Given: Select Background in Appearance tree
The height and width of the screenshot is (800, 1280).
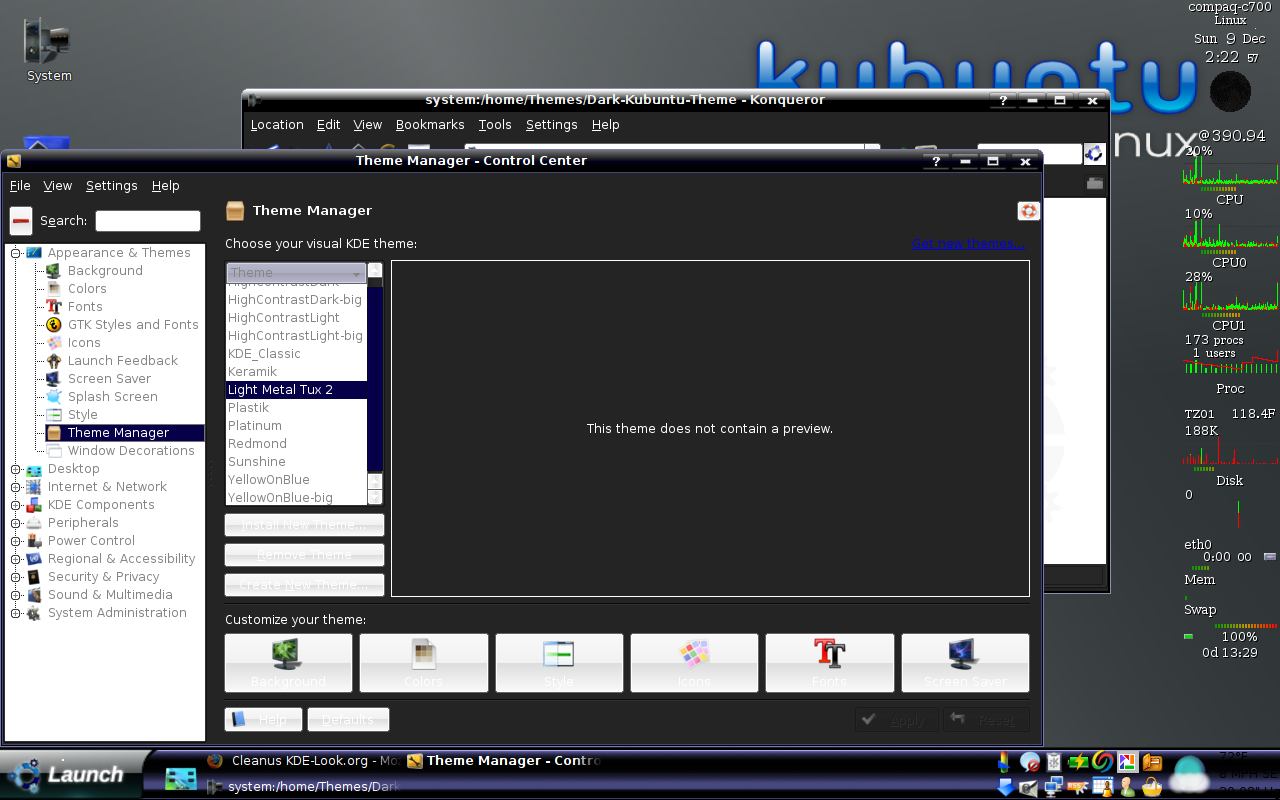Looking at the screenshot, I should pos(105,271).
